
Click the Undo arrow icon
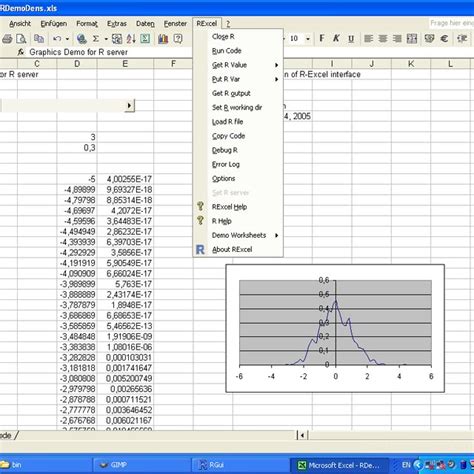click(57, 39)
